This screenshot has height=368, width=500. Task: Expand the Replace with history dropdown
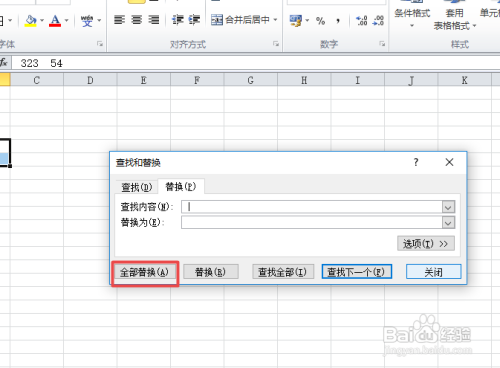coord(448,223)
